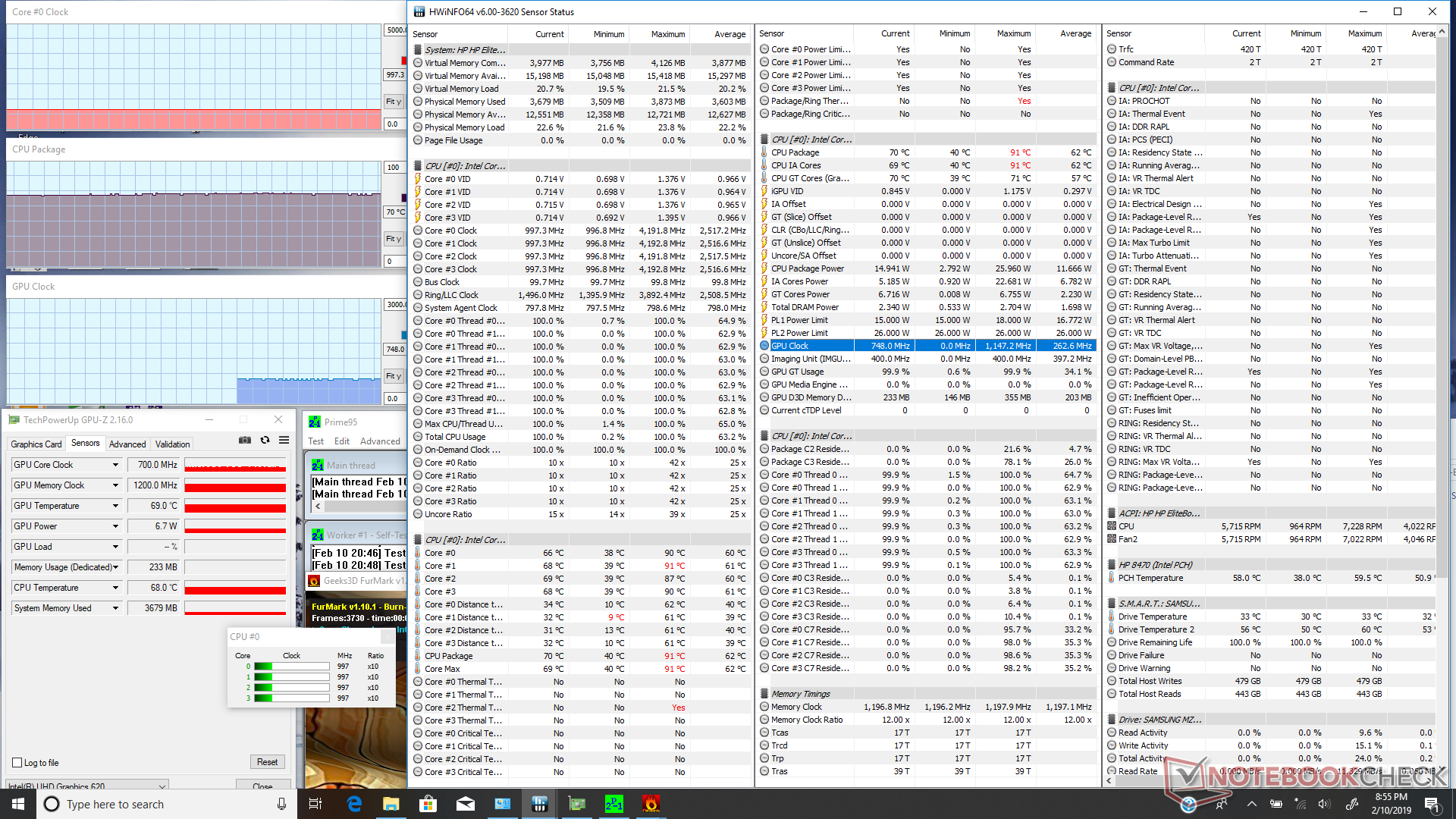Open File Explorer from the taskbar
Screen dimensions: 1456x819
point(391,804)
